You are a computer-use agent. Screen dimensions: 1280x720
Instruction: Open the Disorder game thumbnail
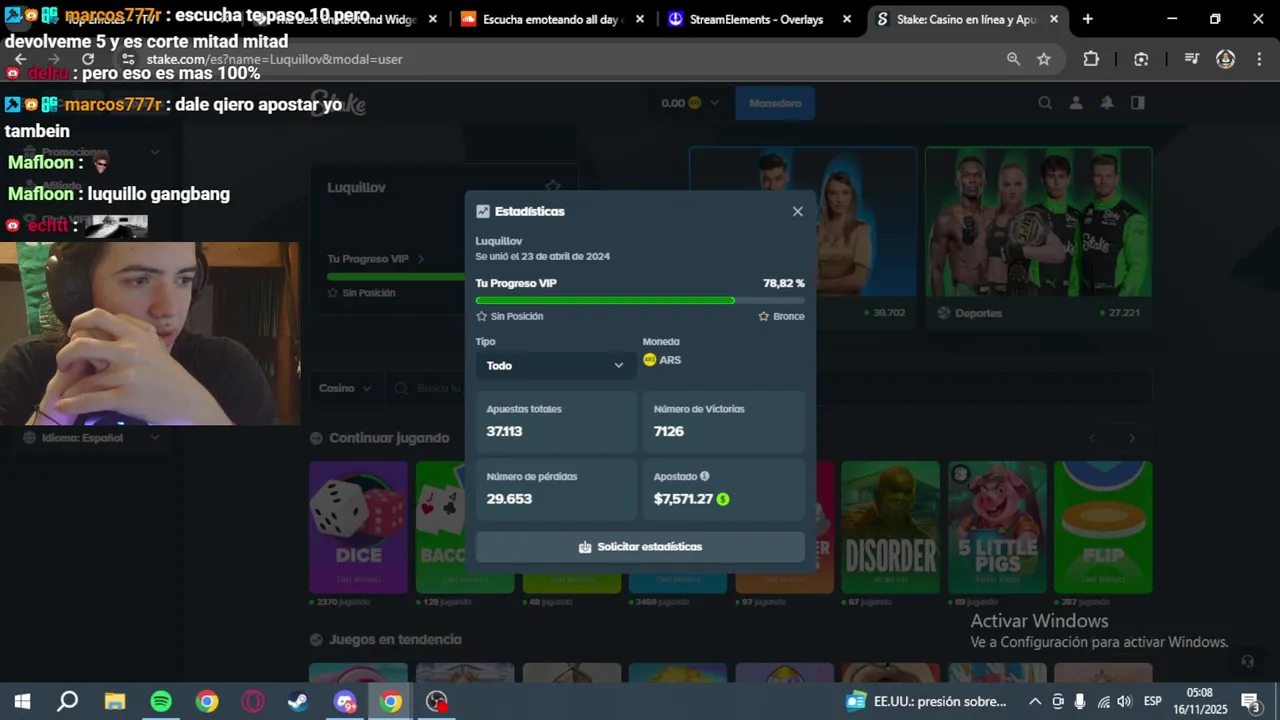coord(890,527)
